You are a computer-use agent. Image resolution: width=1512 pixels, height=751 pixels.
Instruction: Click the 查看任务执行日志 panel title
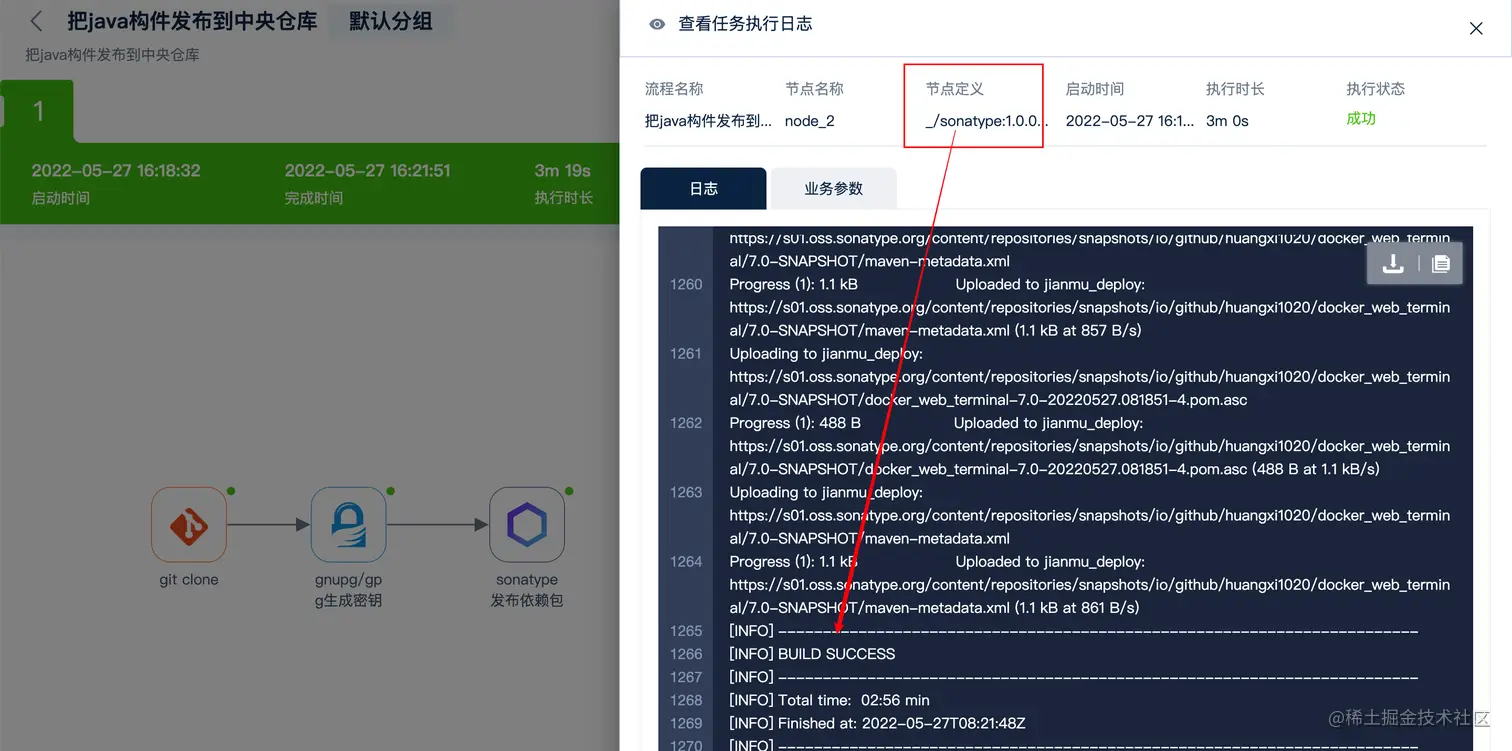pos(745,24)
